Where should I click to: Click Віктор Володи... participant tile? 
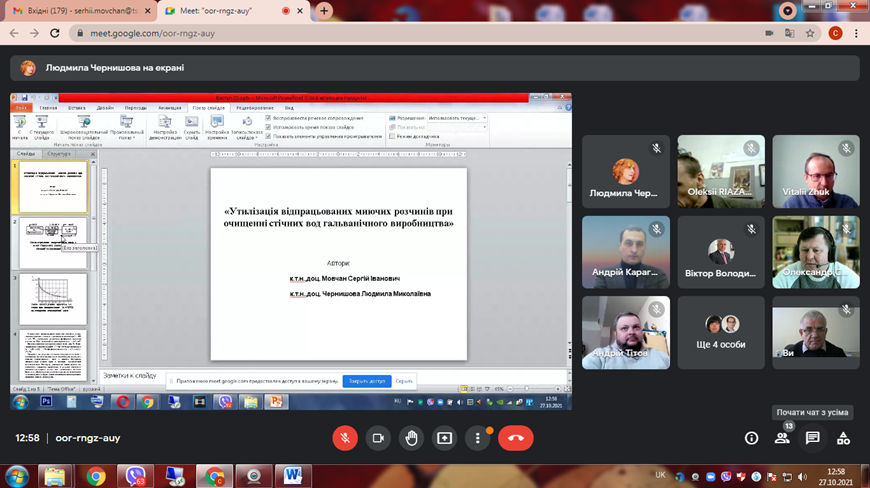click(x=721, y=252)
